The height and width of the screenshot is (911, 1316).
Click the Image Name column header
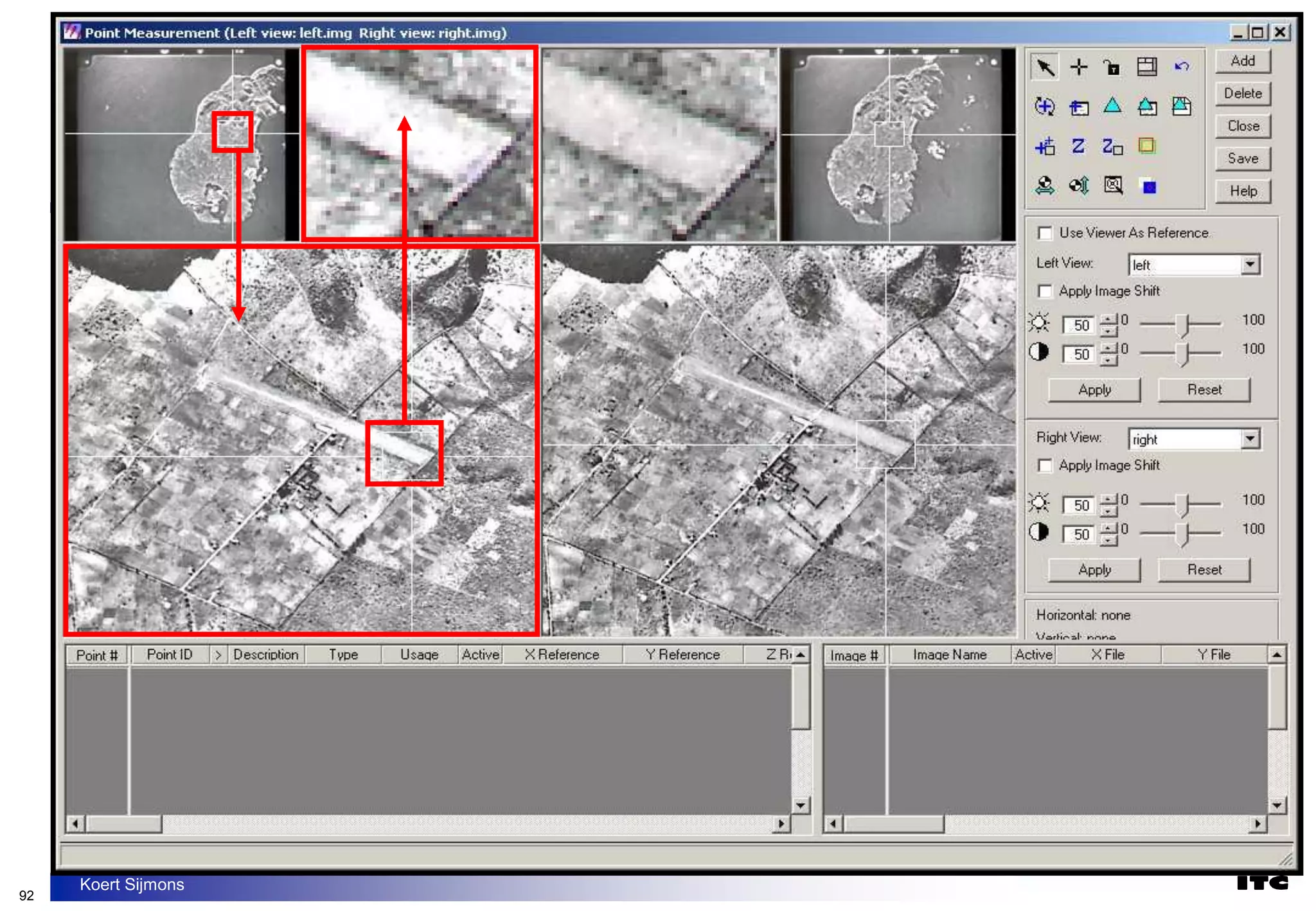(x=949, y=655)
